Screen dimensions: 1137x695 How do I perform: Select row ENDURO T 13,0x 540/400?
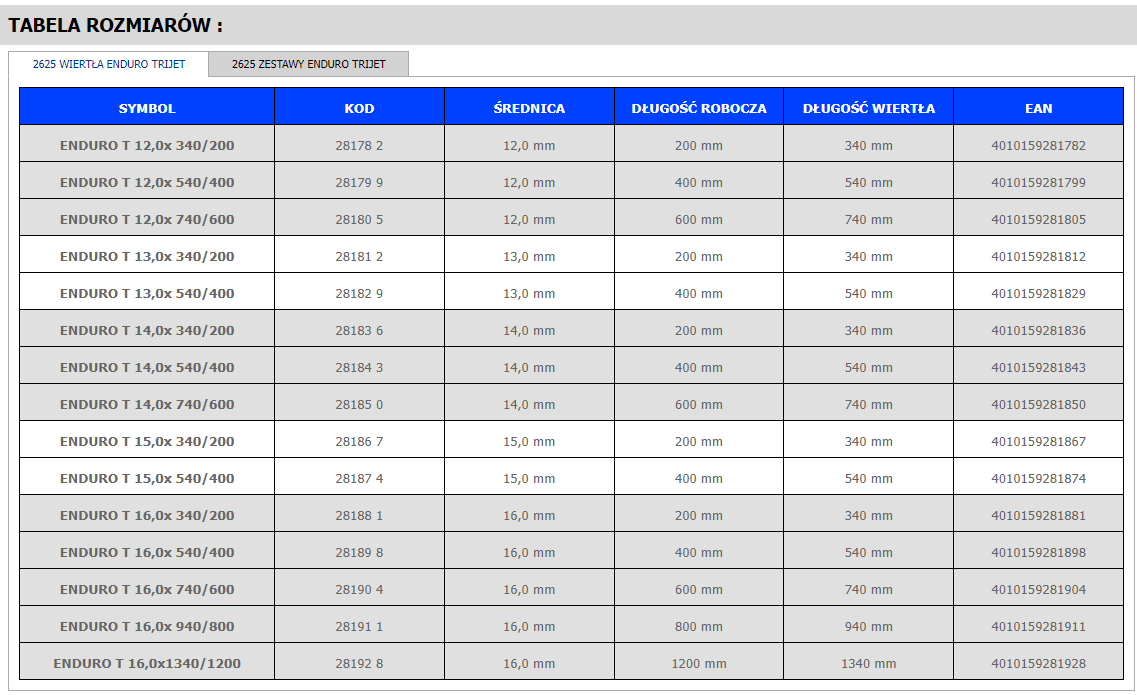pyautogui.click(x=571, y=293)
